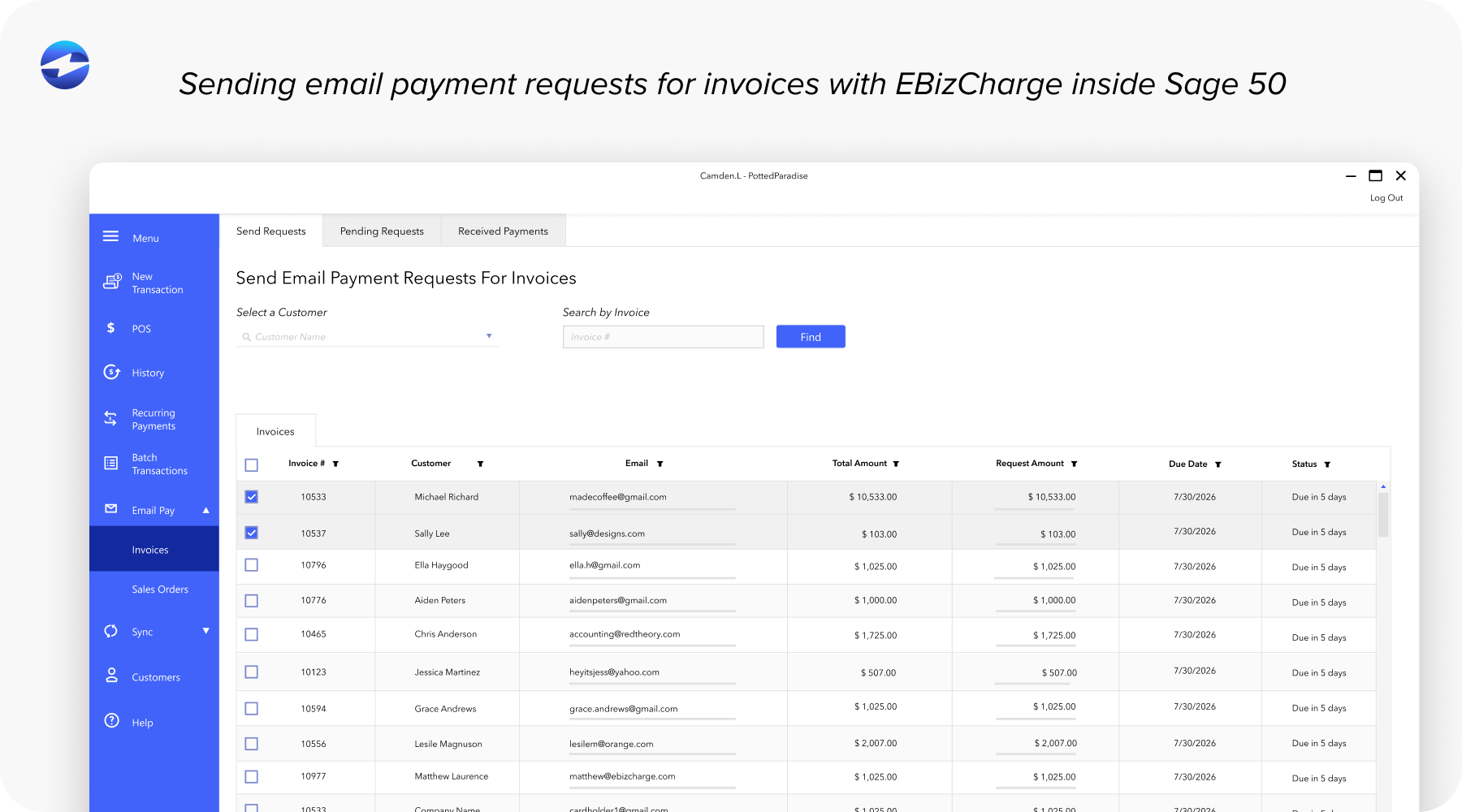
Task: Check invoice 10796 Ella Haygood
Action: pyautogui.click(x=251, y=564)
